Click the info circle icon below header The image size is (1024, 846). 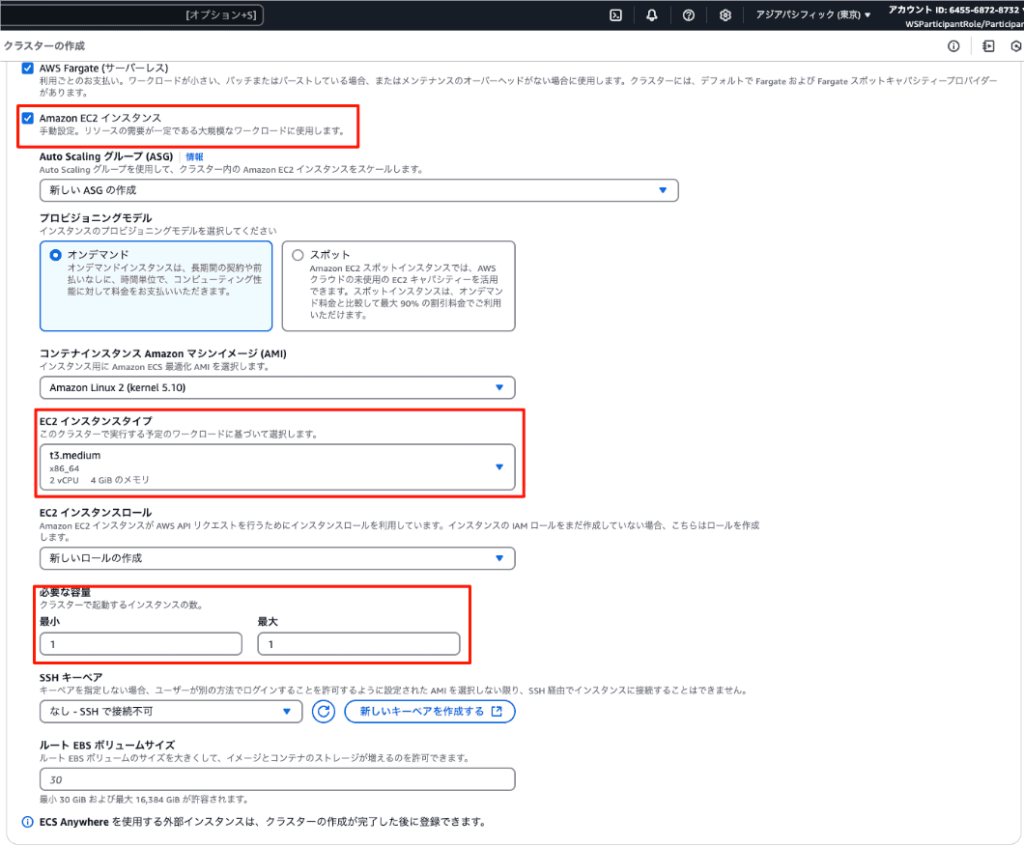(x=953, y=46)
